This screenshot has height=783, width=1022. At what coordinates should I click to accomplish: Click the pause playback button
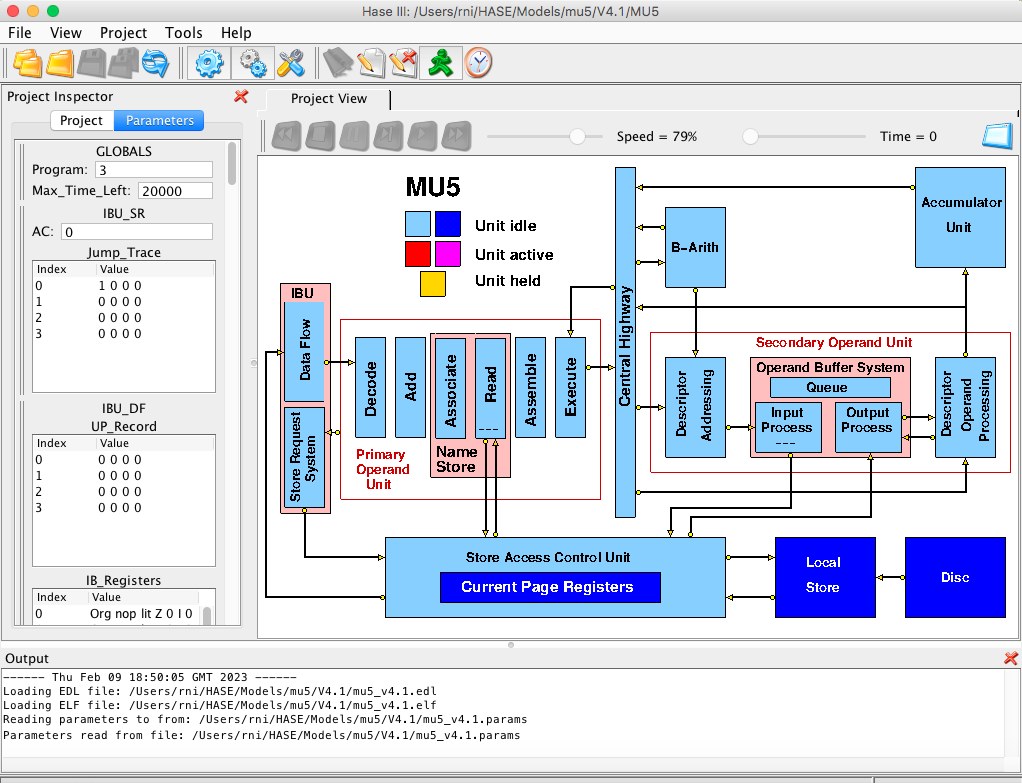(x=354, y=136)
